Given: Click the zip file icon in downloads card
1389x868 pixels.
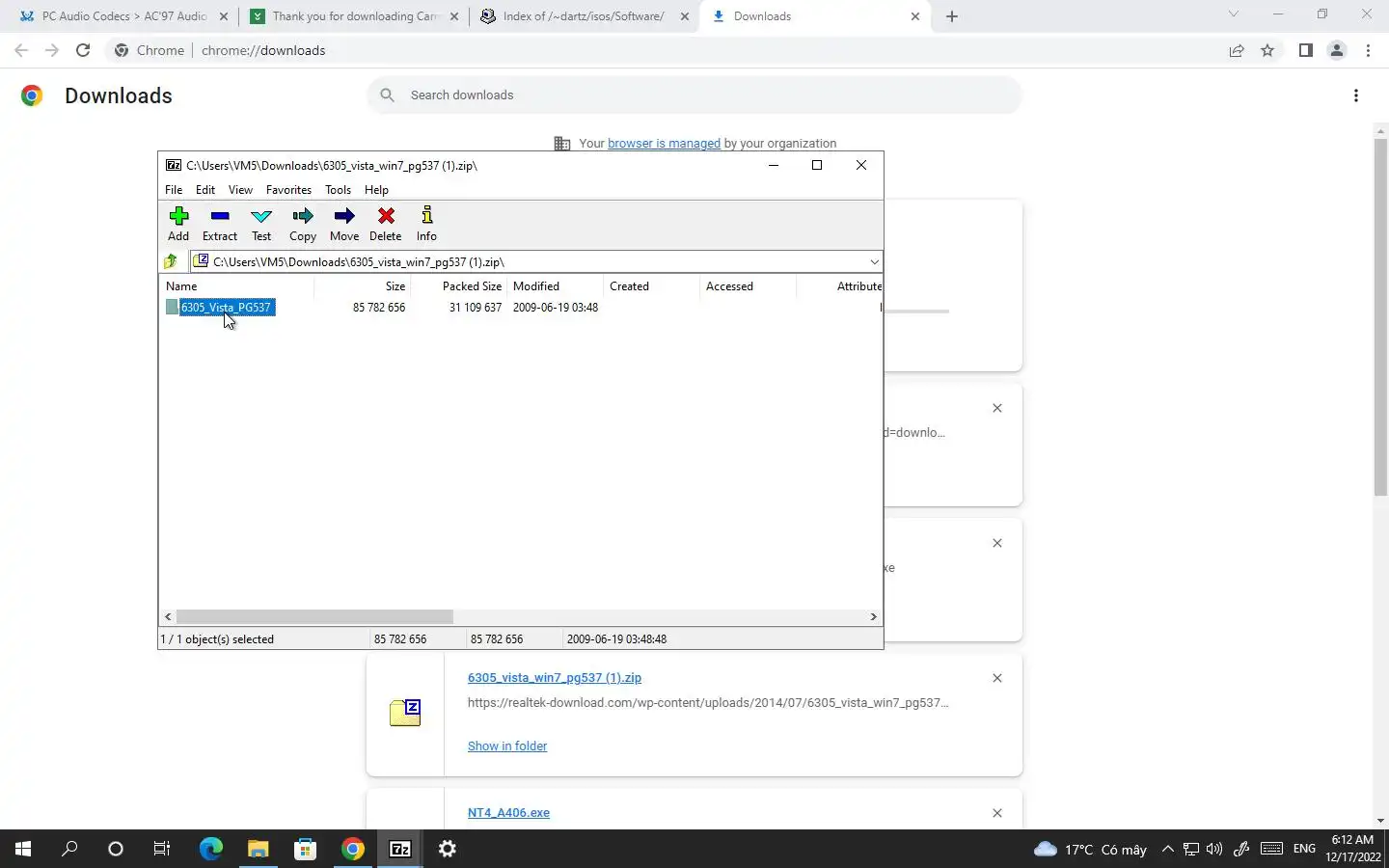Looking at the screenshot, I should coord(405,713).
